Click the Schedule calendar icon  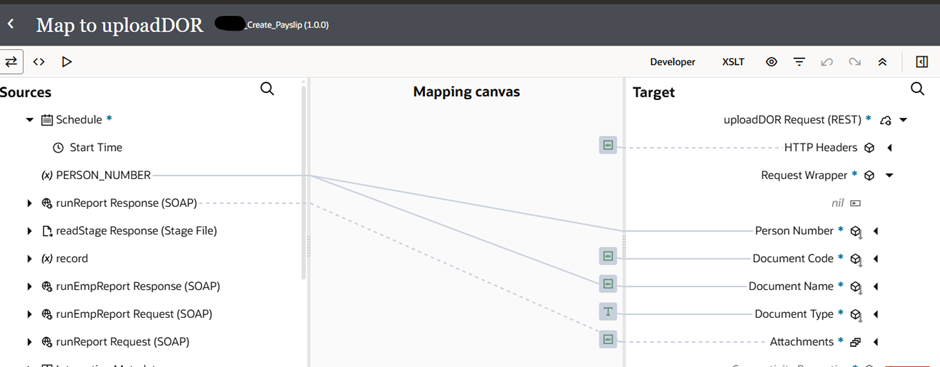(x=47, y=120)
